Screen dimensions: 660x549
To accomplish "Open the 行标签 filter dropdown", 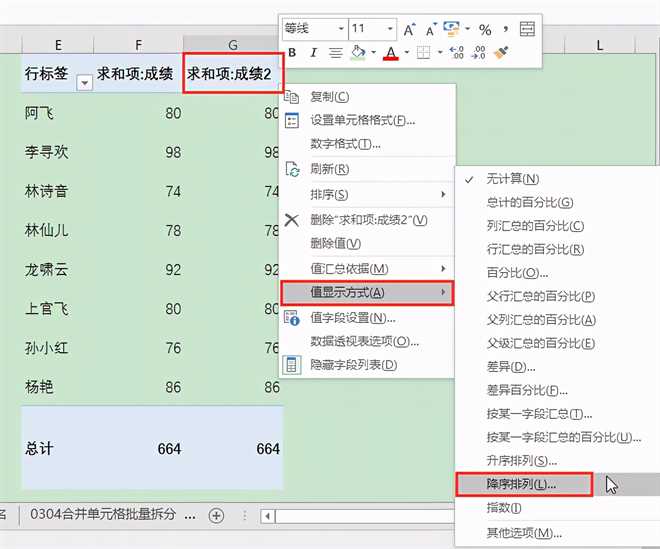I will click(x=84, y=82).
